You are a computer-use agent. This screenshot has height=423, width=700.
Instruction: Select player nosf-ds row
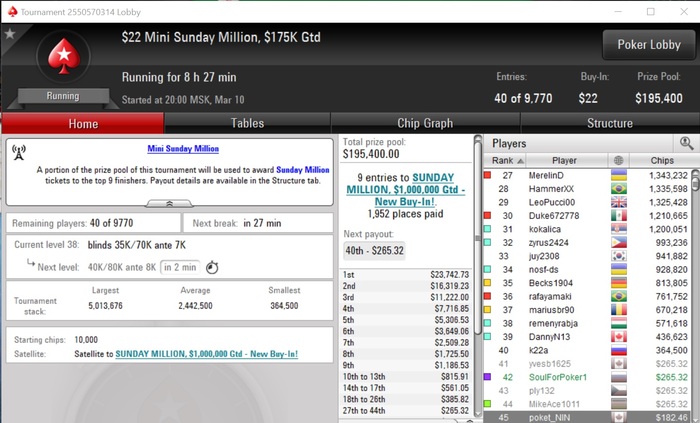(x=588, y=270)
